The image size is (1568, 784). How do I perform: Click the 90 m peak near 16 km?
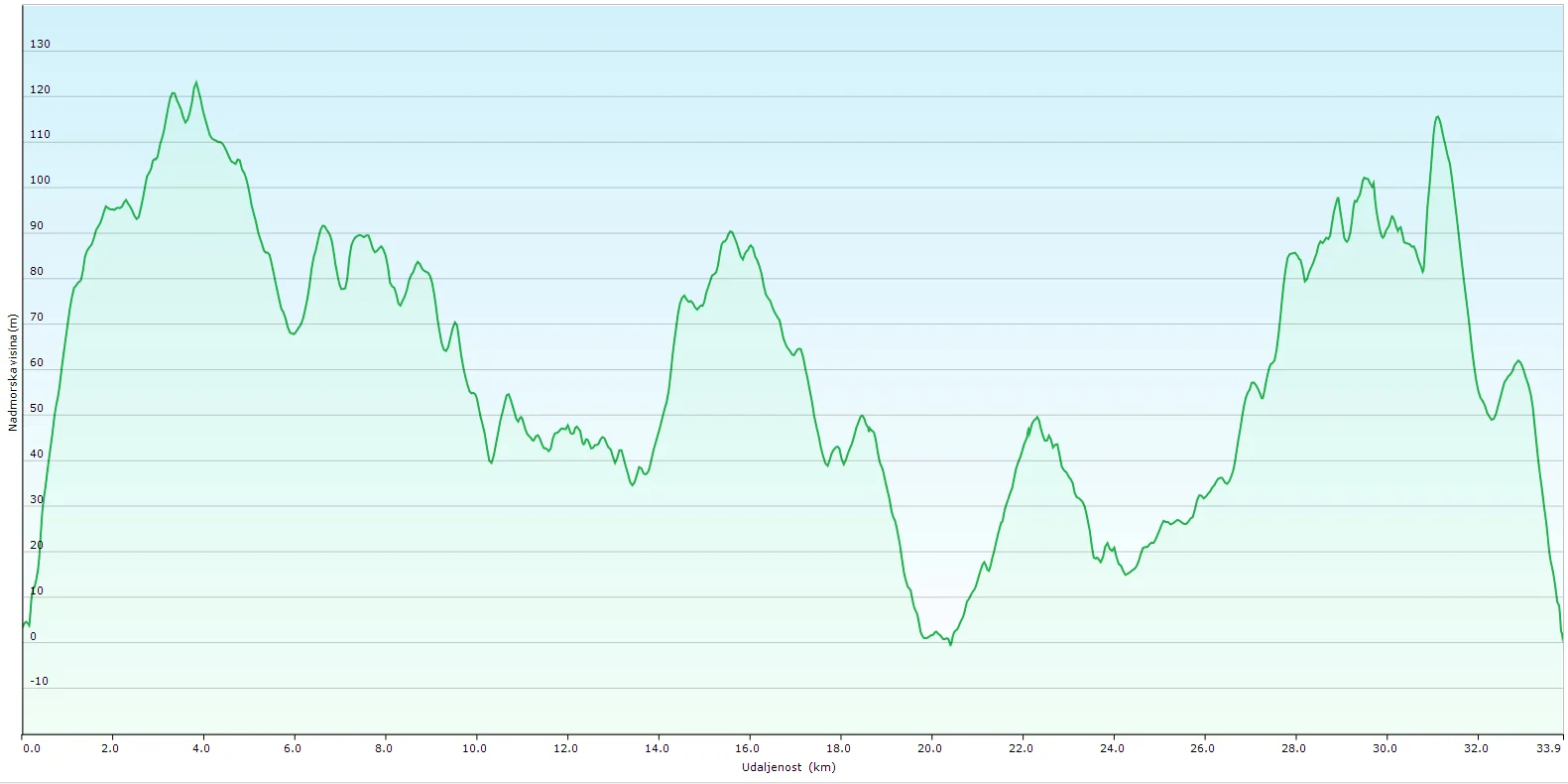(731, 231)
